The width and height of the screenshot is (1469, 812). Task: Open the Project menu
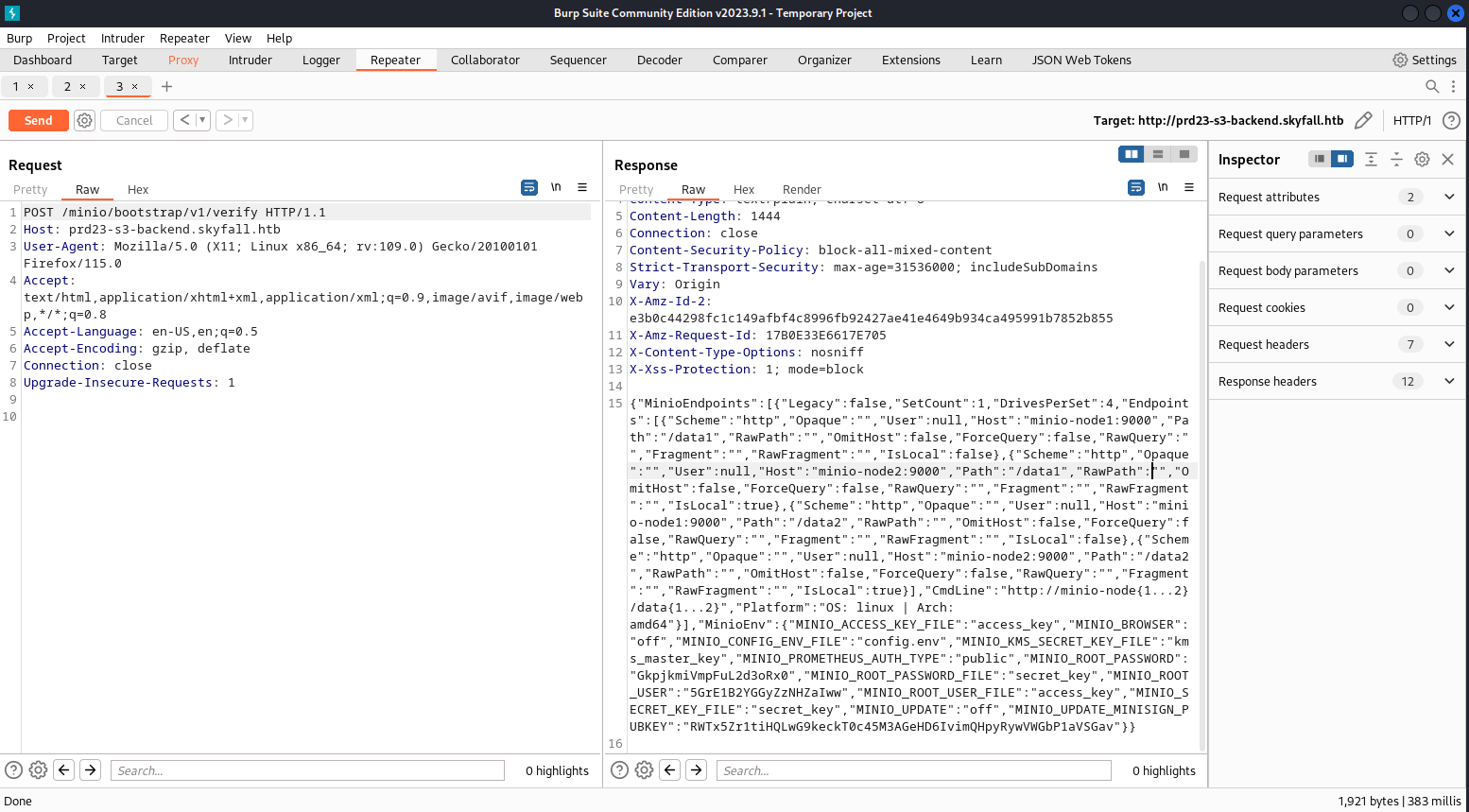click(66, 38)
